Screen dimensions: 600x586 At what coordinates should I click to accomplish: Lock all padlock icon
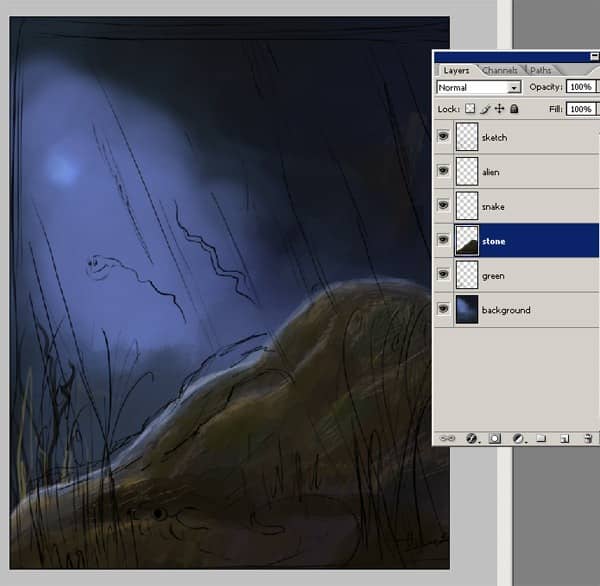click(514, 109)
